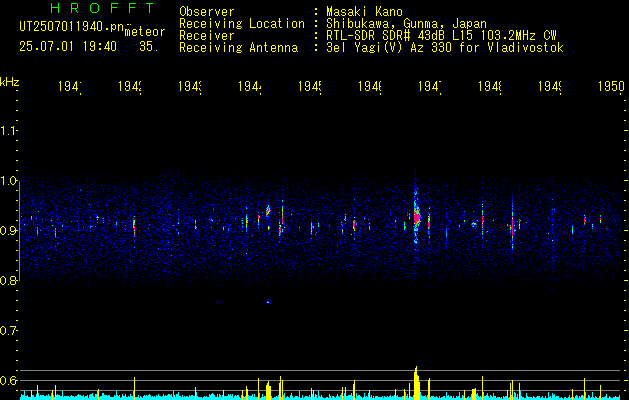Viewport: 629px width, 400px height.
Task: Click the 1950 time axis label
Action: tap(611, 86)
